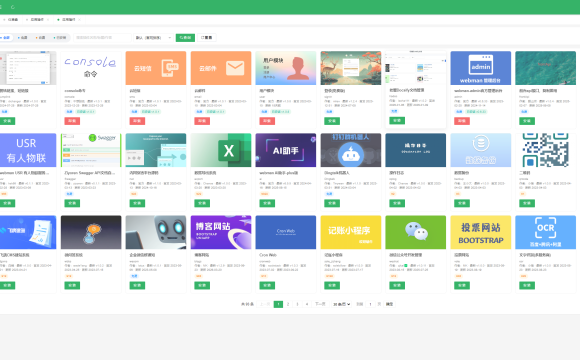Install the OCR text recognition app
This screenshot has width=580, height=360.
527,285
